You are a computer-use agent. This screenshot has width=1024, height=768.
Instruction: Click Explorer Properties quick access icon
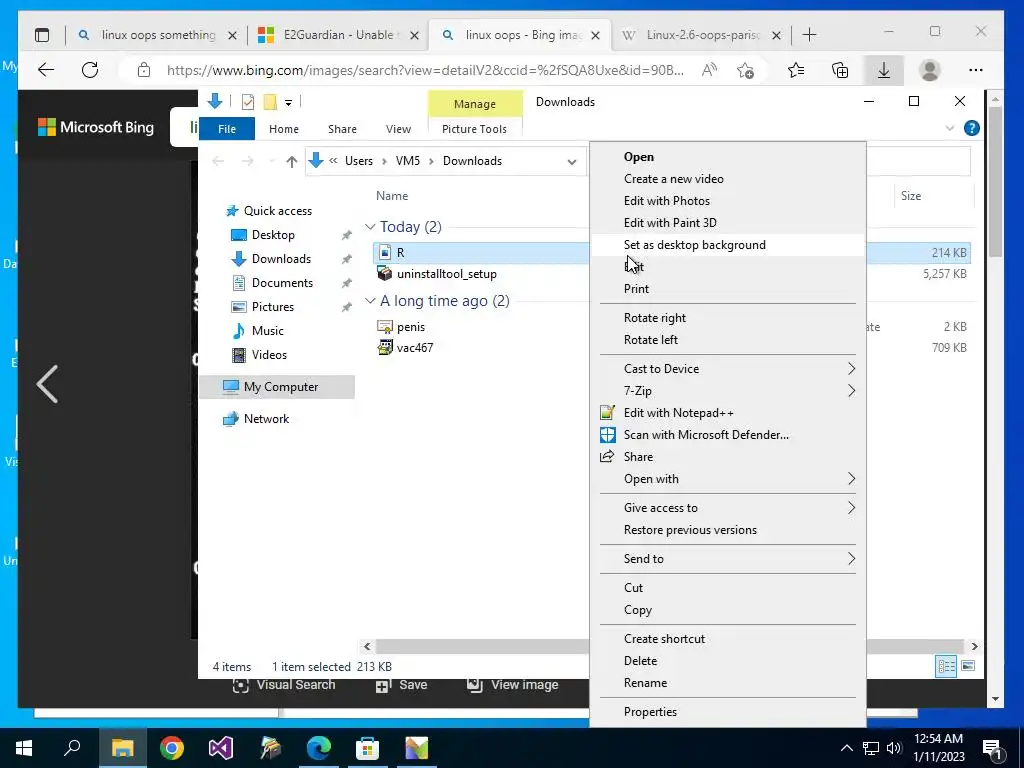coord(248,102)
